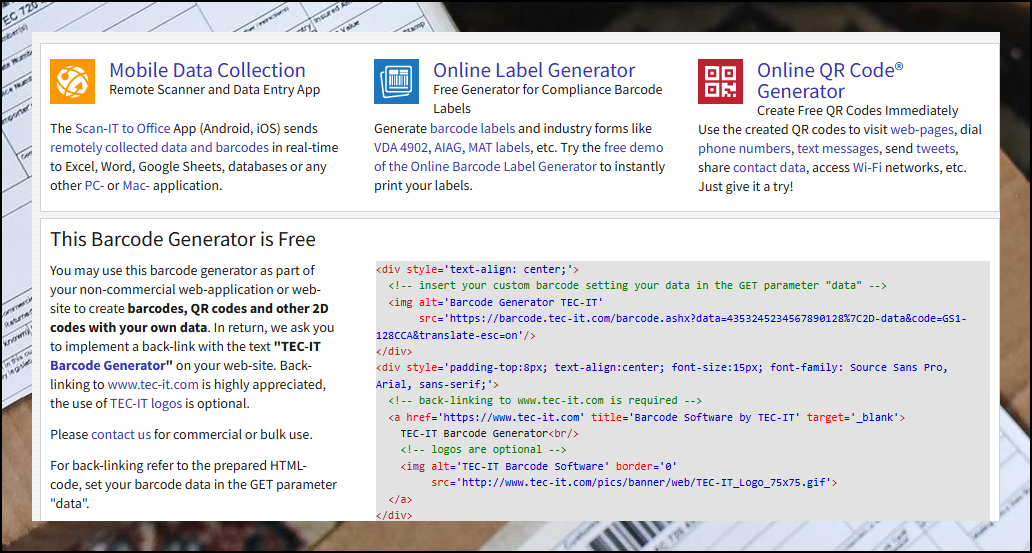Viewport: 1032px width, 553px height.
Task: Click the phone numbers link
Action: point(744,149)
